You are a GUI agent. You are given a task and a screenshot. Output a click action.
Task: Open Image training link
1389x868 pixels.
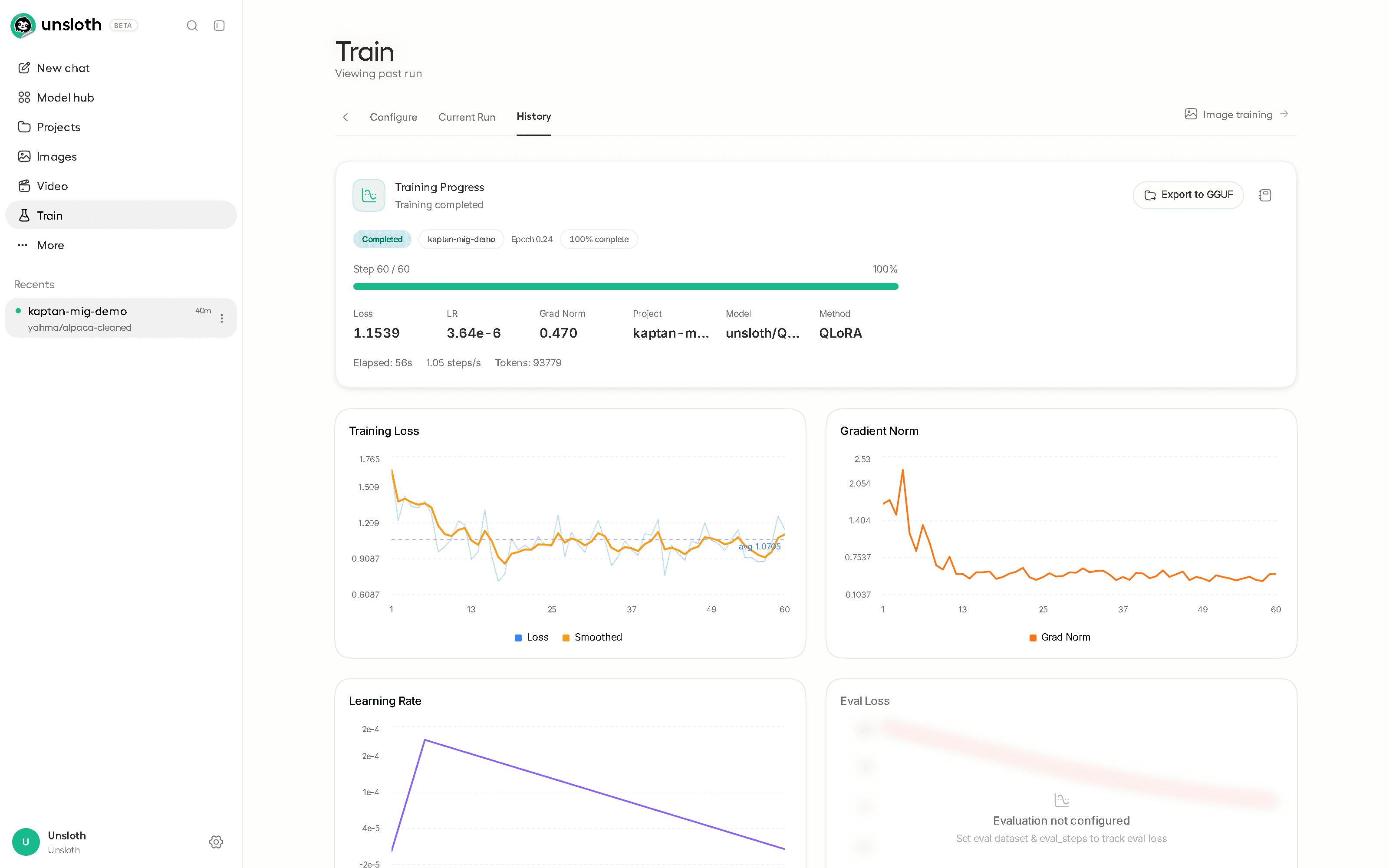coord(1237,114)
